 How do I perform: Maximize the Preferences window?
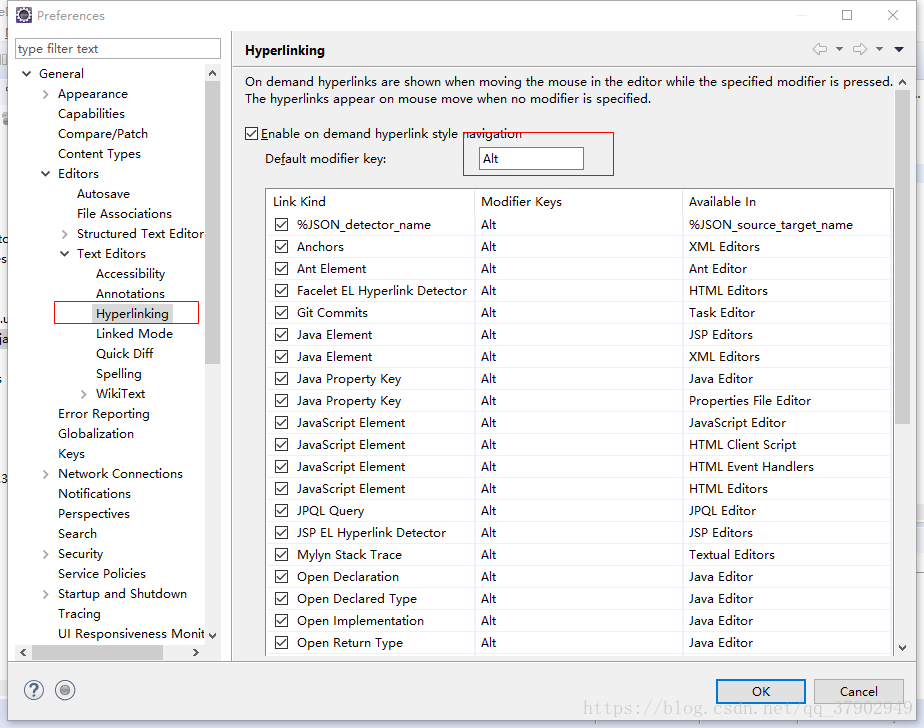click(847, 15)
